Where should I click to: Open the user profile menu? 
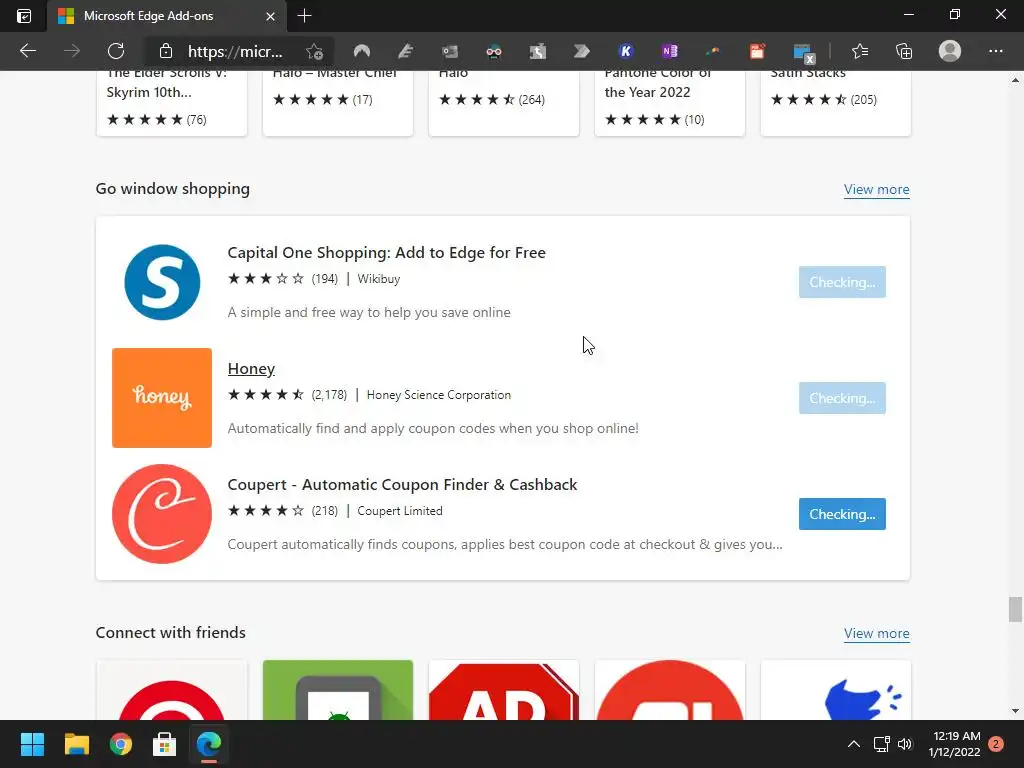(950, 51)
